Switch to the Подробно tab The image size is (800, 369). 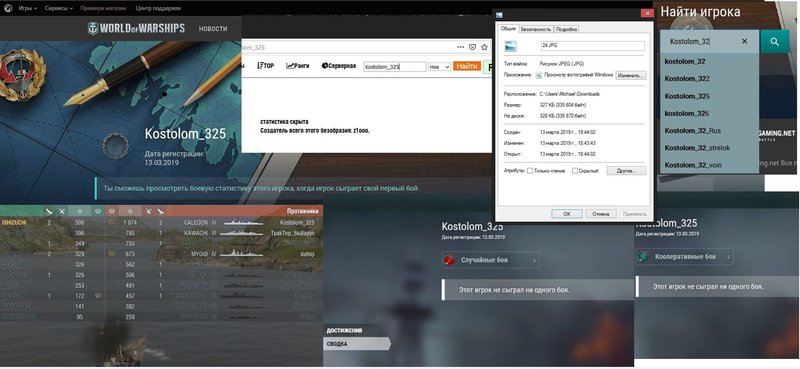[x=566, y=29]
